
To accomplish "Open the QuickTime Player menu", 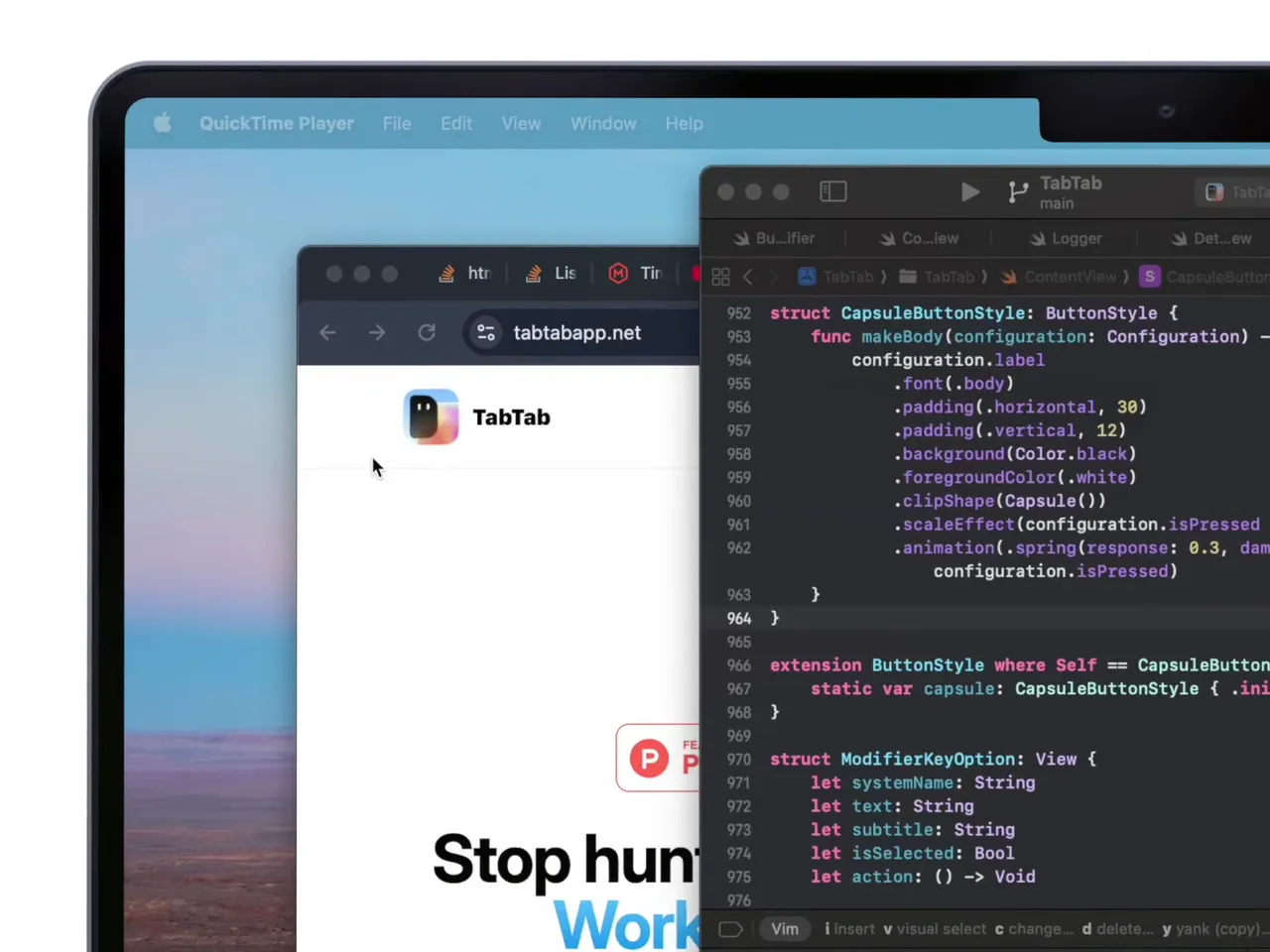I will (x=277, y=123).
